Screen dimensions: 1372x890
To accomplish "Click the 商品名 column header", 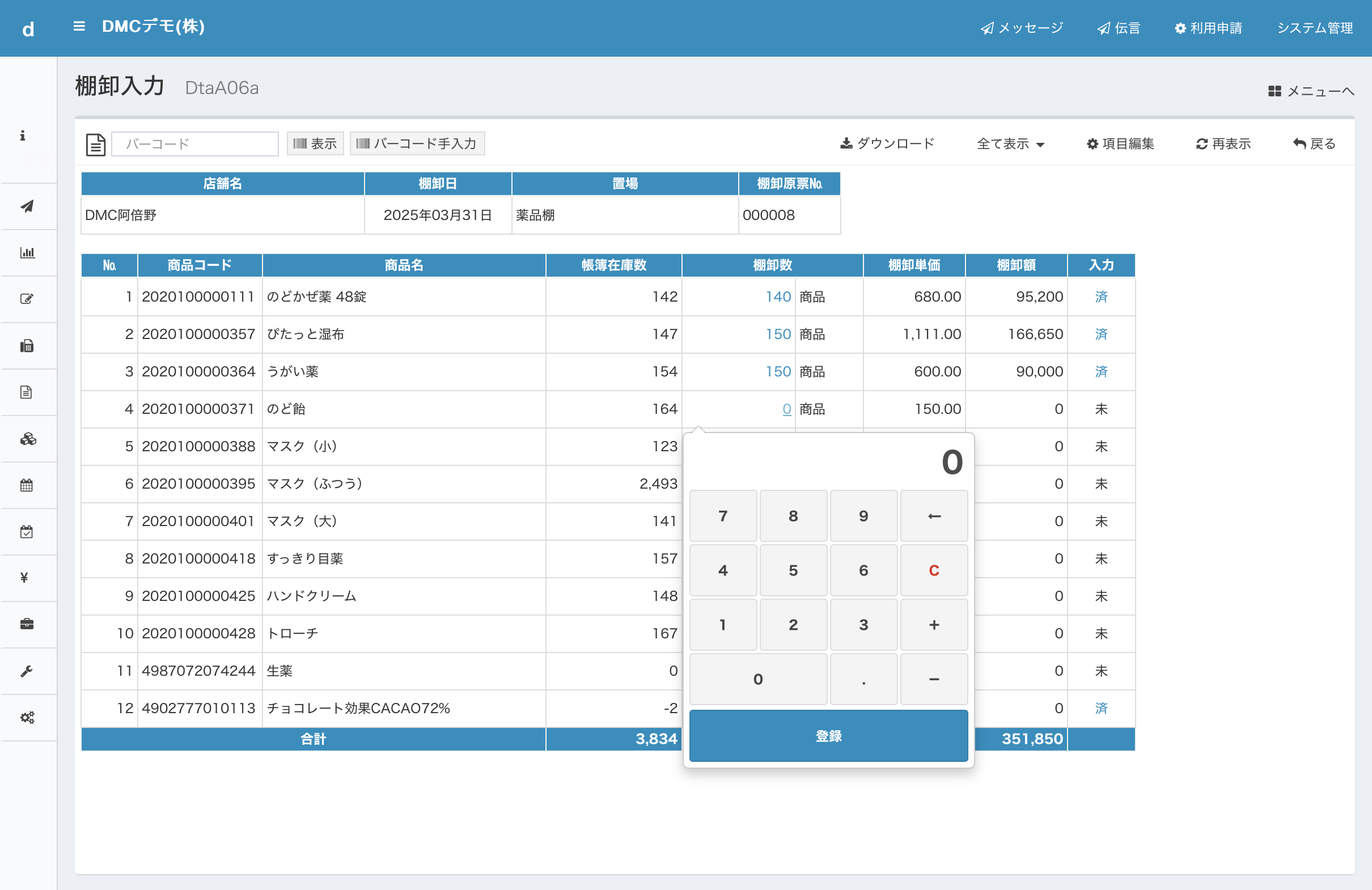I will (404, 265).
